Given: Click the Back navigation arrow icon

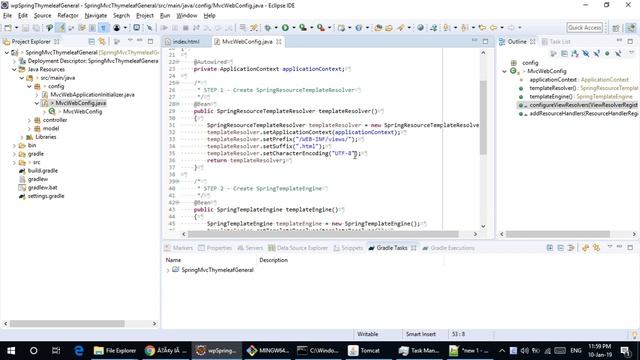Looking at the screenshot, I should pos(493,28).
